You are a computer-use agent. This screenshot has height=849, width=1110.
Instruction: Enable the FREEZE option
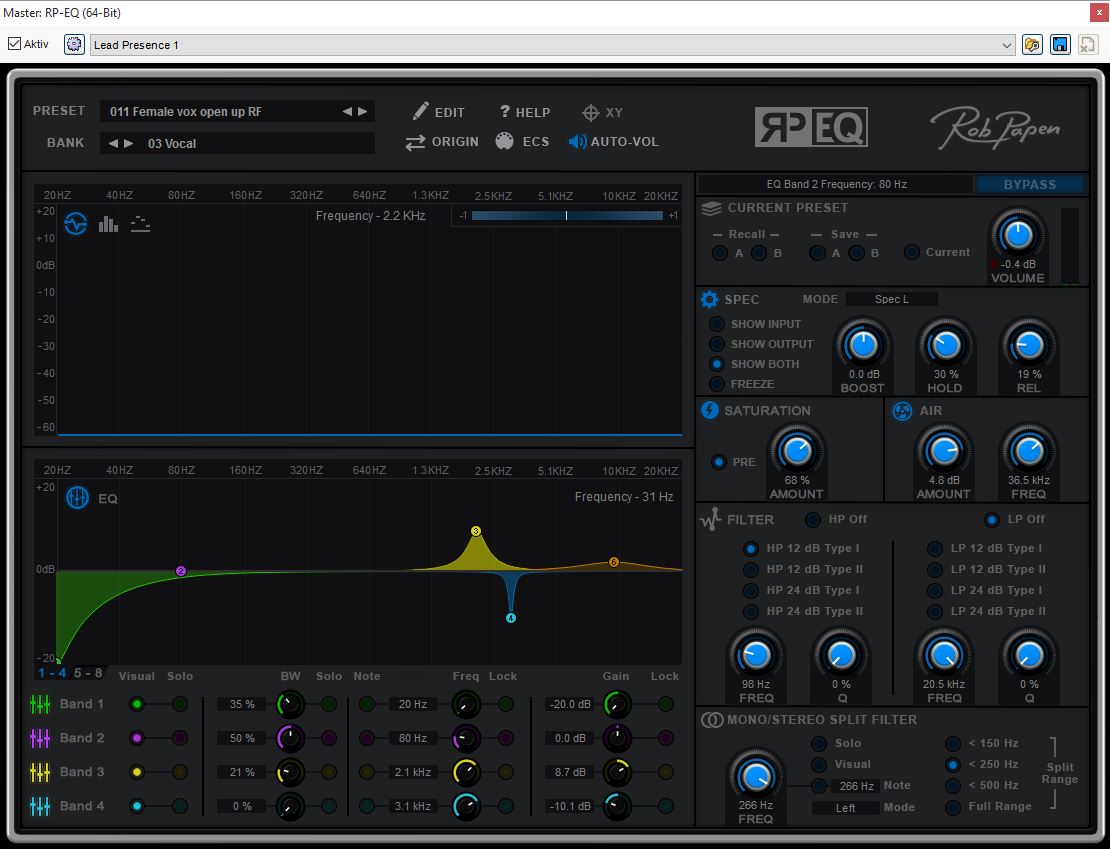pos(717,384)
